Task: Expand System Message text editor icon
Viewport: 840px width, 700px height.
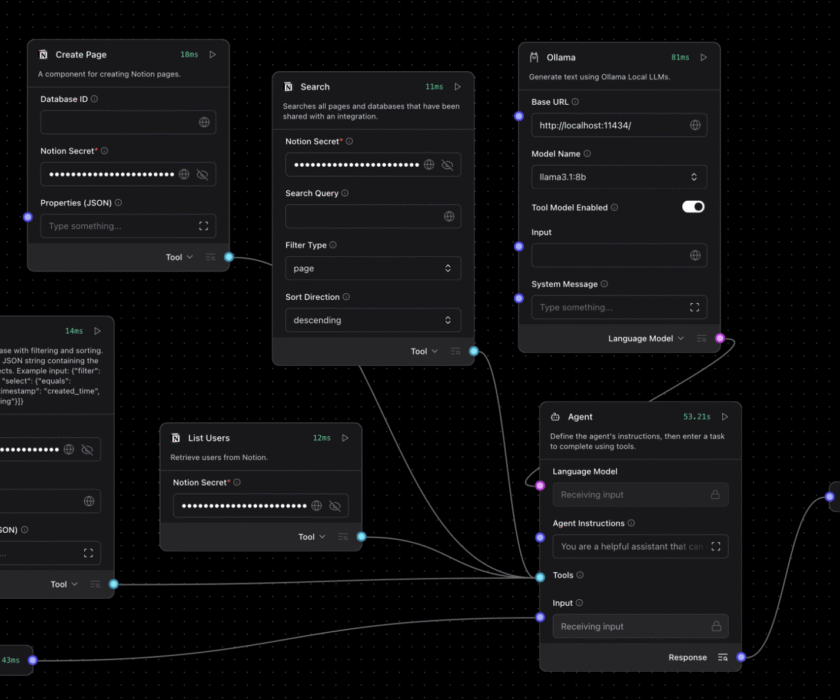Action: point(695,307)
